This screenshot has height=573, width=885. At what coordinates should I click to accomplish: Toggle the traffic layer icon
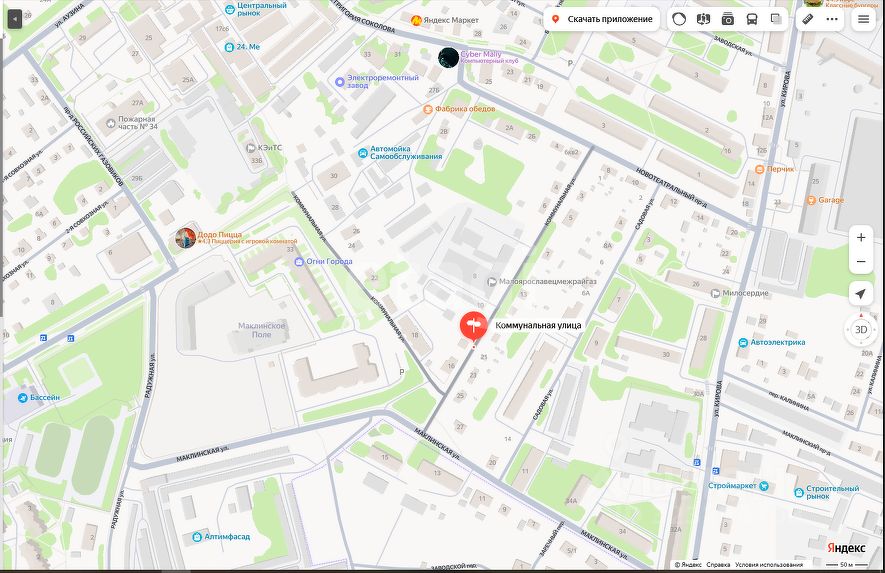679,19
